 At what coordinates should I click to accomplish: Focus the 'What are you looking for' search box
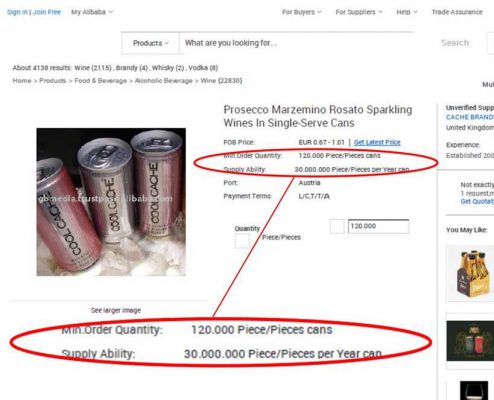(x=296, y=43)
